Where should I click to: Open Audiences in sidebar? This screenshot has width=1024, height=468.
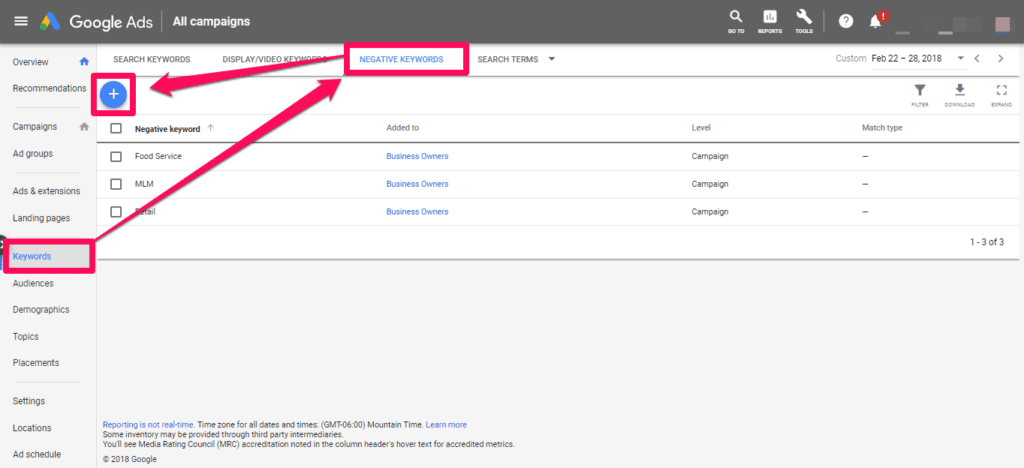33,283
